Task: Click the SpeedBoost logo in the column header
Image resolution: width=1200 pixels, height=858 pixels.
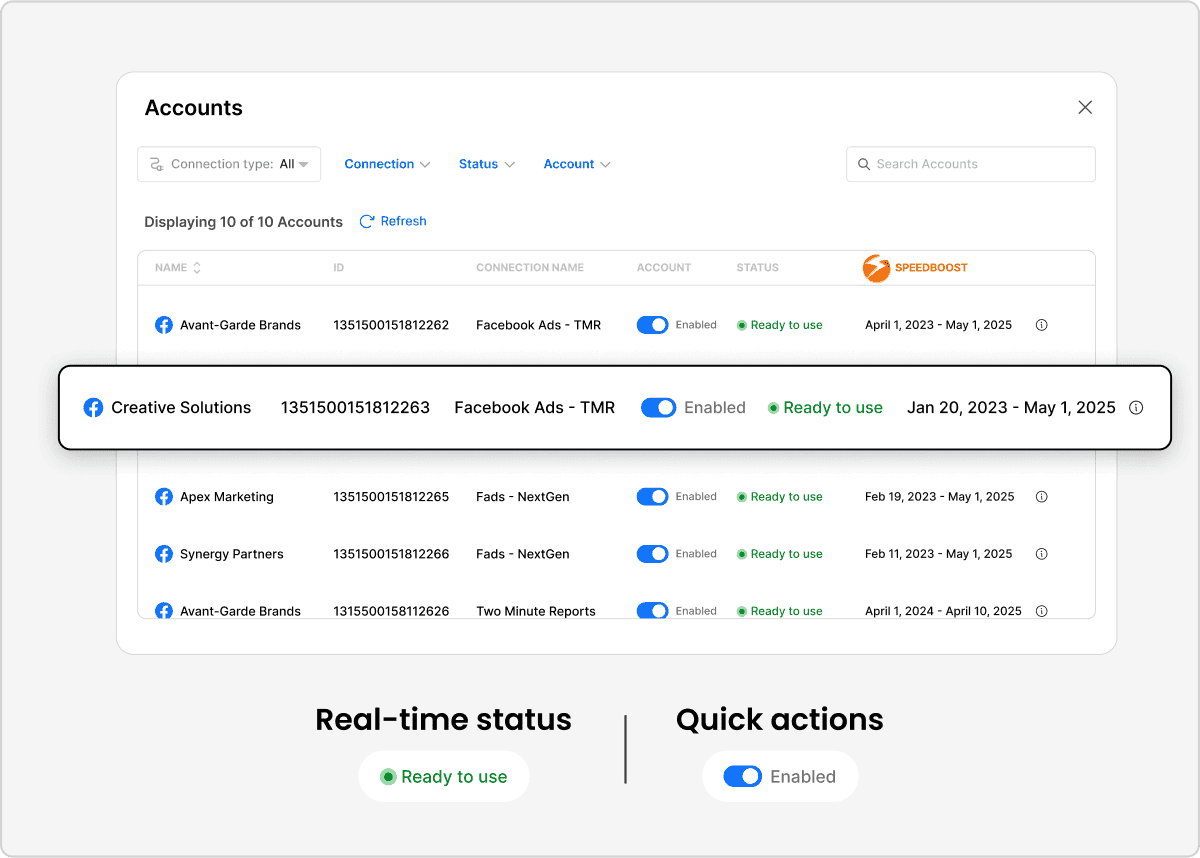Action: click(876, 268)
